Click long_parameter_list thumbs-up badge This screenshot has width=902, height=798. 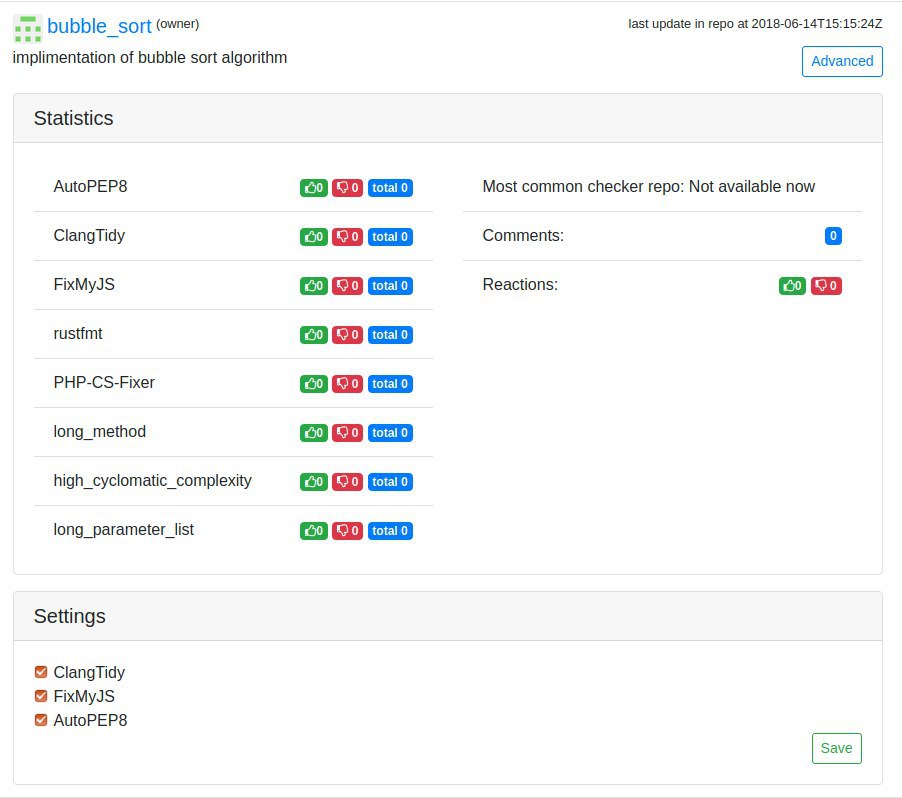[314, 530]
